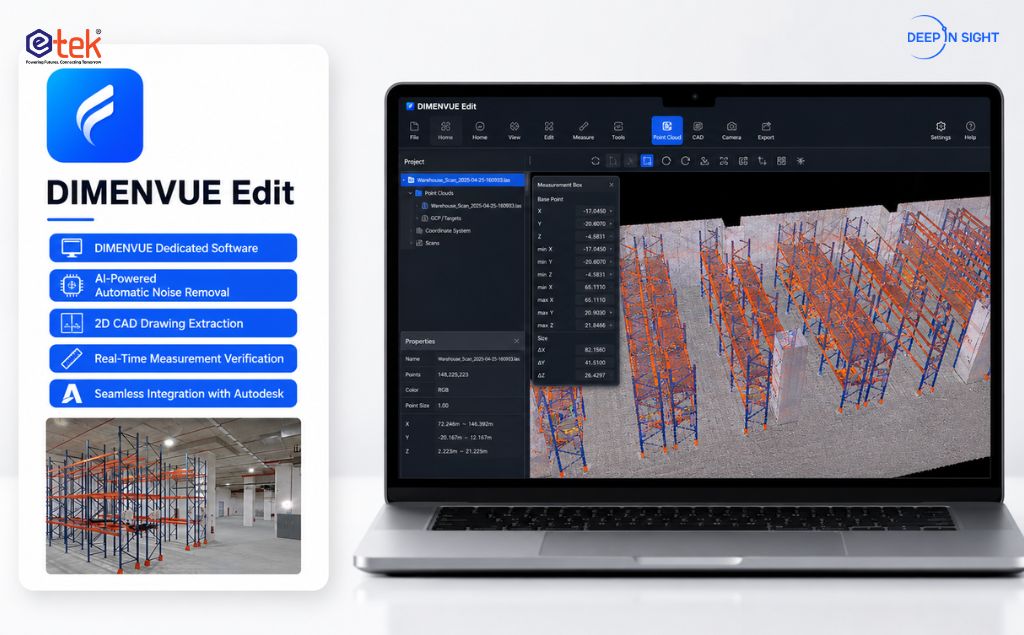Click the sunburst brightness icon in sub-toolbar
The image size is (1024, 635).
point(801,161)
